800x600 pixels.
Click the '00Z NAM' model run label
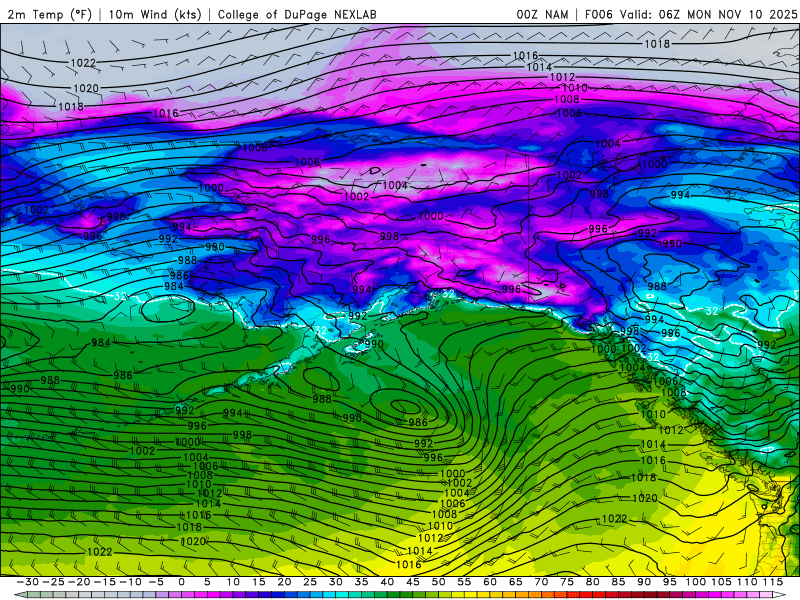click(542, 14)
